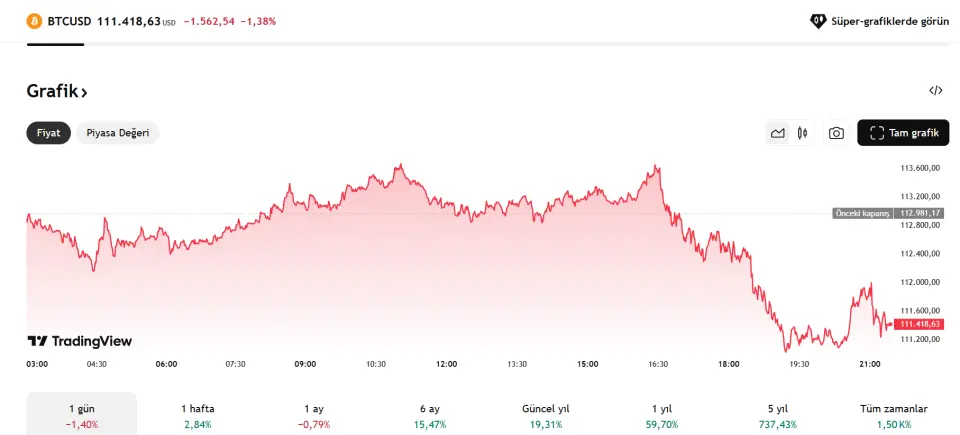
Task: Show Tüm zamanlar range
Action: coord(894,415)
